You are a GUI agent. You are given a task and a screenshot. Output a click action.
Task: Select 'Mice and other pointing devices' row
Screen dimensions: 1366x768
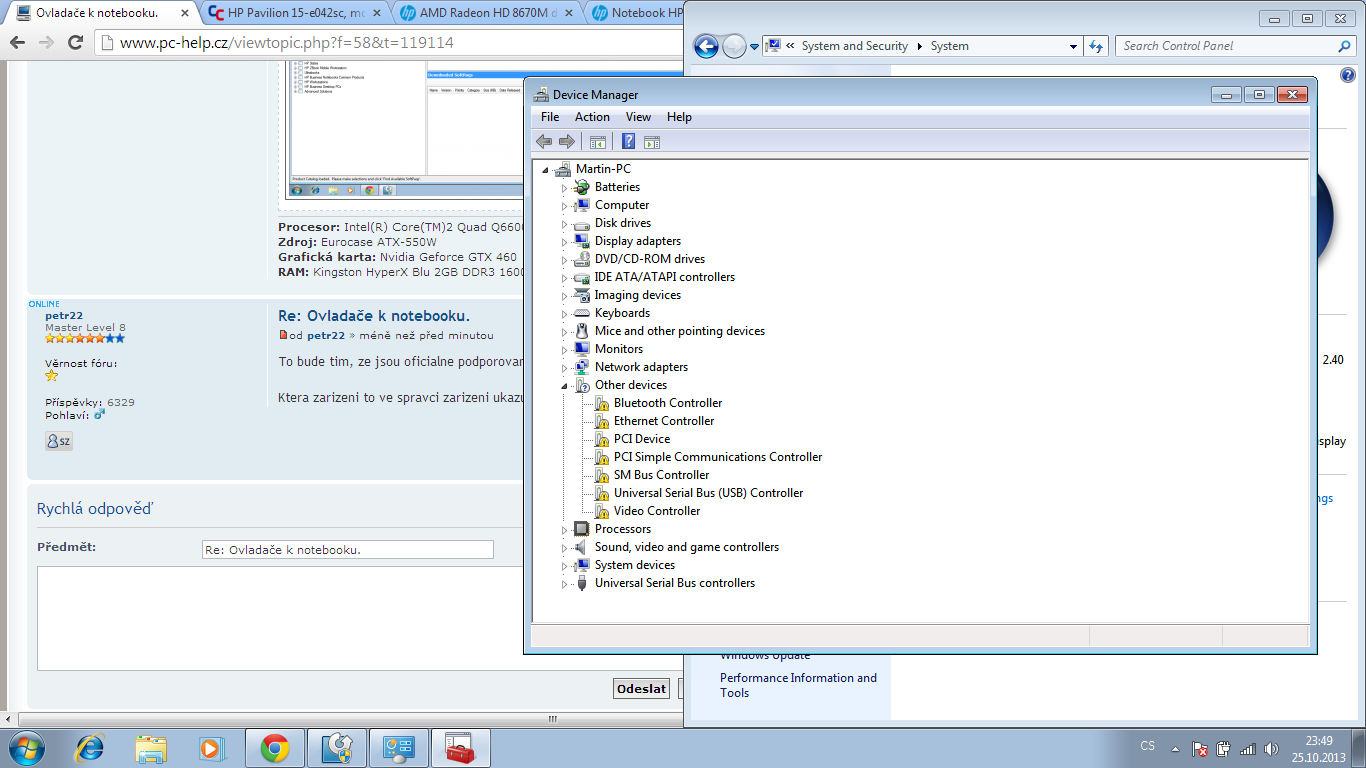(x=680, y=331)
